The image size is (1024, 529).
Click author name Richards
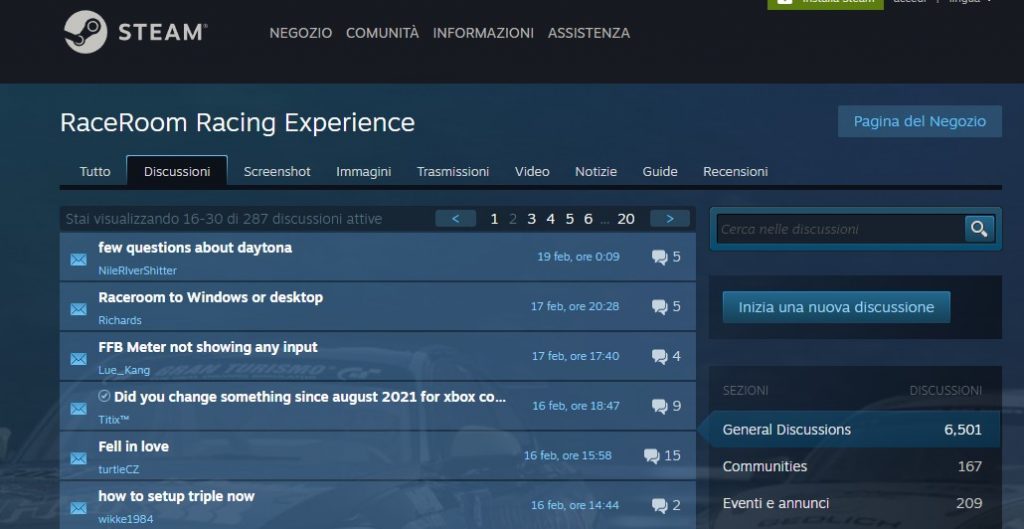click(120, 320)
